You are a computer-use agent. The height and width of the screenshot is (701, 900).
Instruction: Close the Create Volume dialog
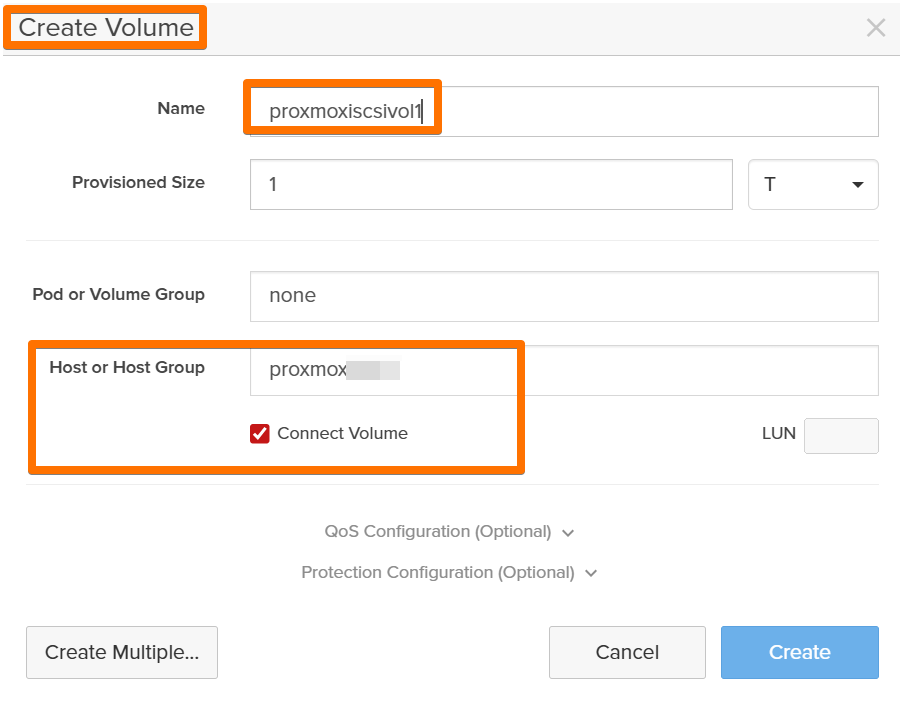(x=875, y=28)
